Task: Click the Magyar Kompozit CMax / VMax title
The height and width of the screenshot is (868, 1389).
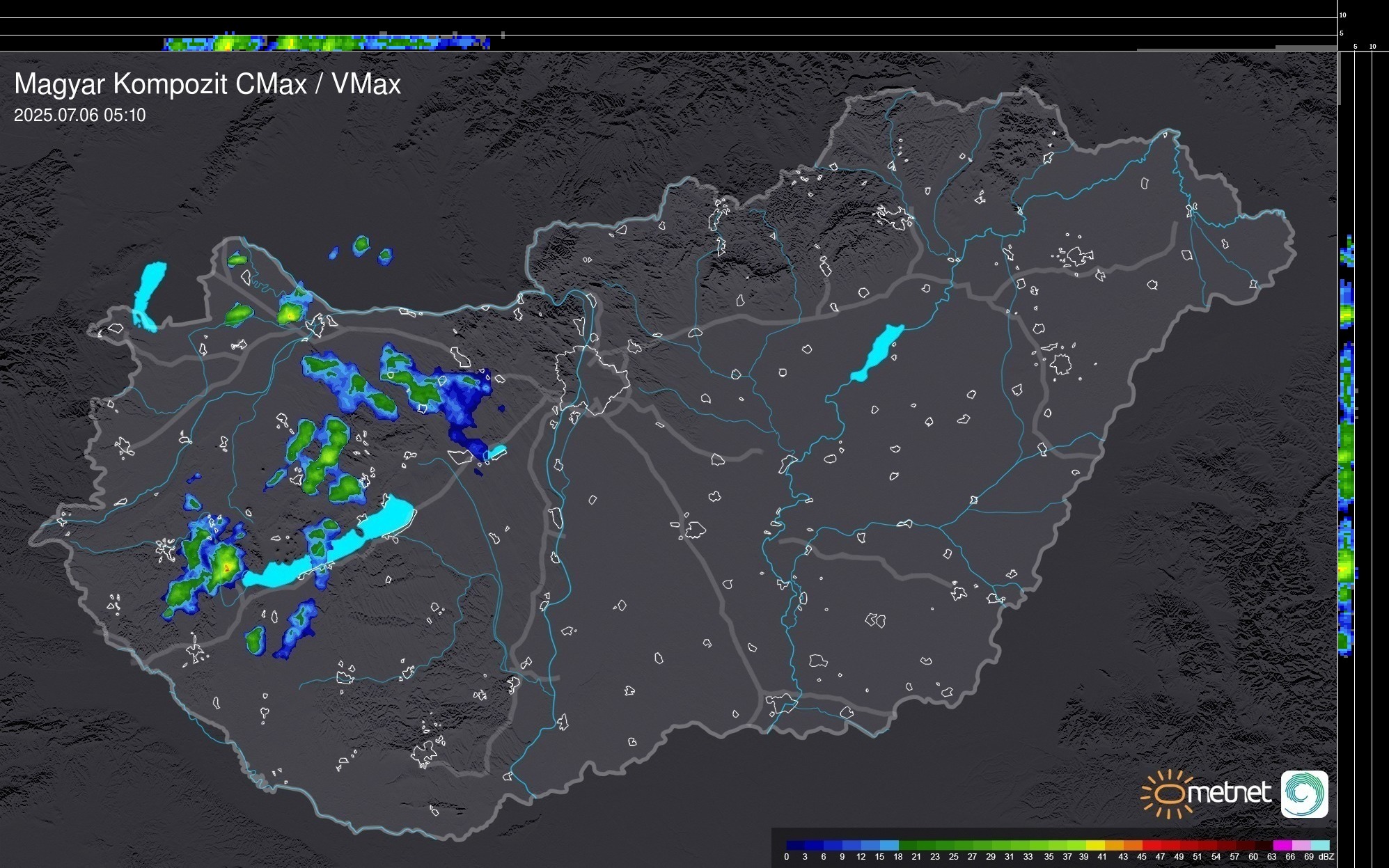Action: [x=207, y=84]
